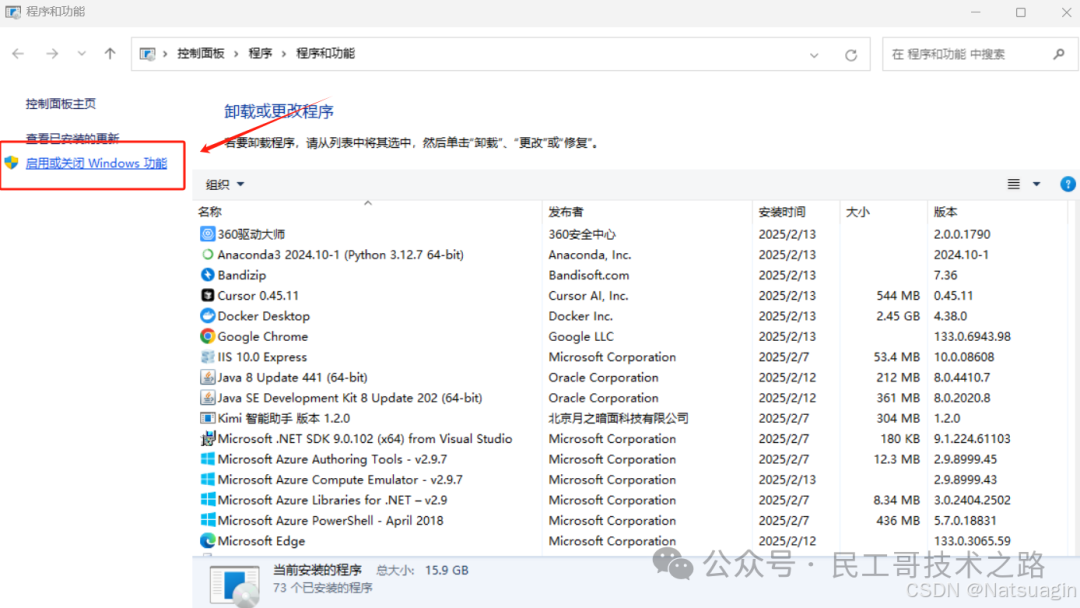Viewport: 1080px width, 608px height.
Task: Open help with the blue question icon
Action: 1068,184
